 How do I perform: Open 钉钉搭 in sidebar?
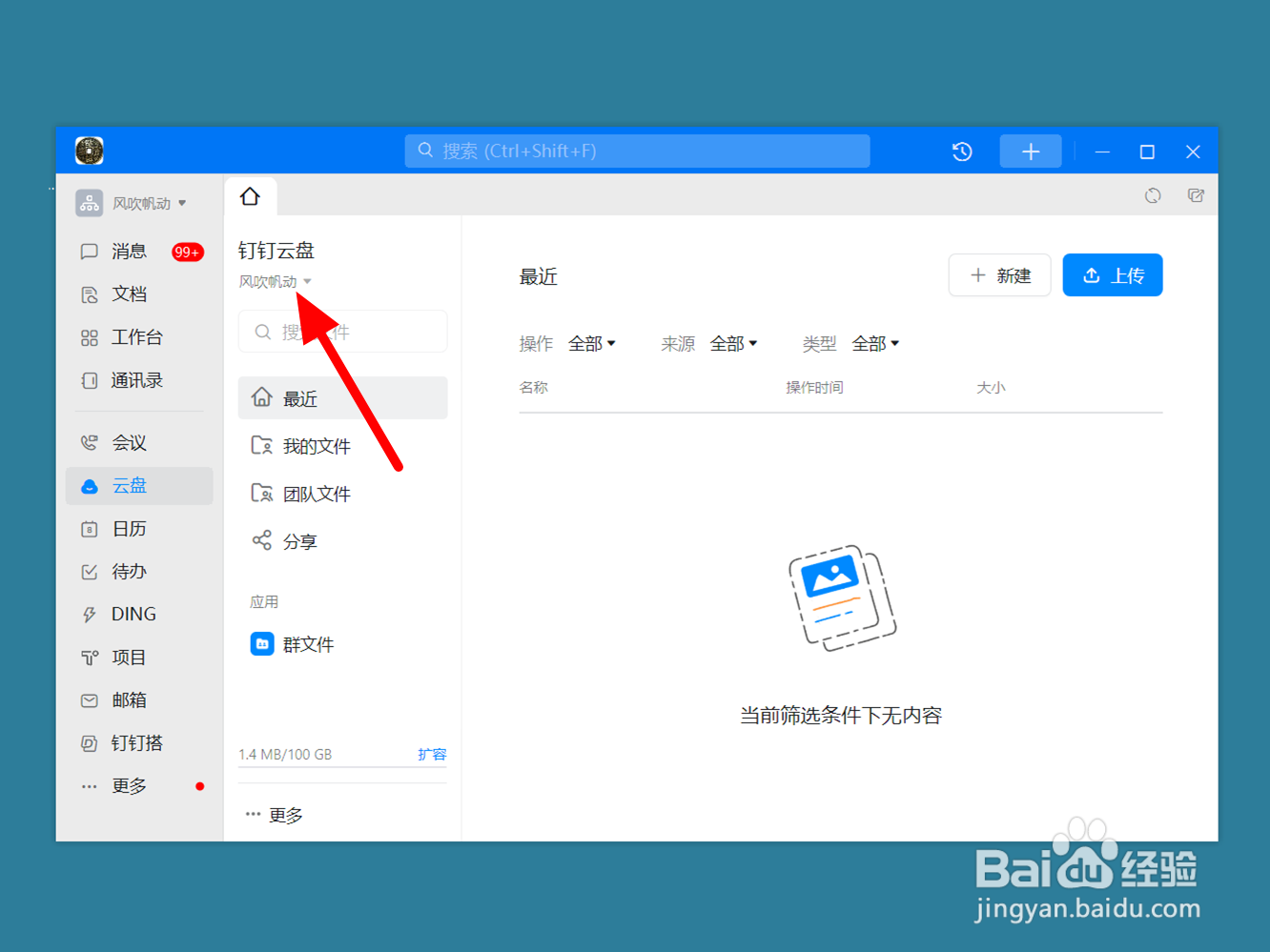pyautogui.click(x=139, y=743)
